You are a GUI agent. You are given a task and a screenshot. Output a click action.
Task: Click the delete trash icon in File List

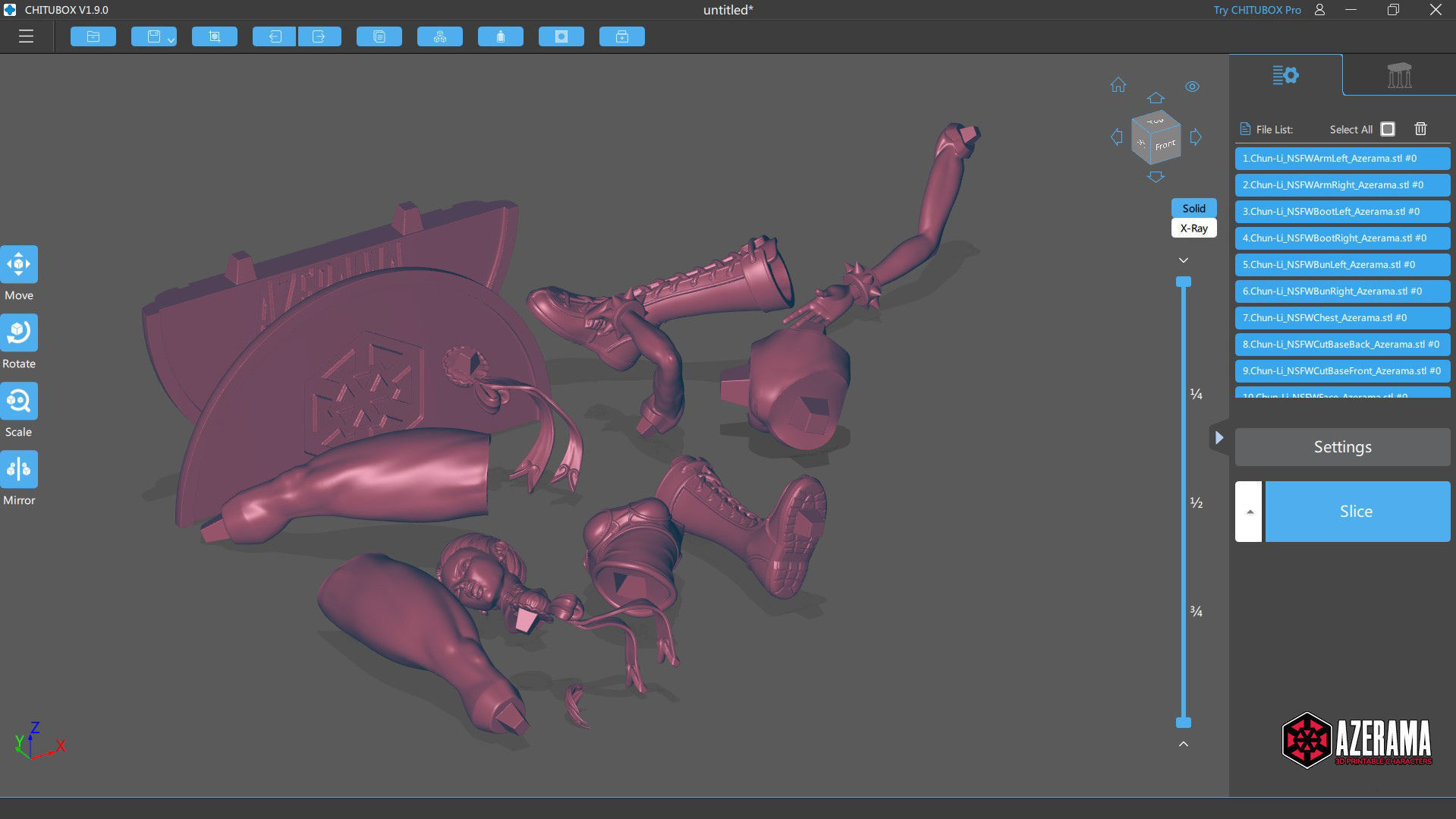pyautogui.click(x=1421, y=129)
